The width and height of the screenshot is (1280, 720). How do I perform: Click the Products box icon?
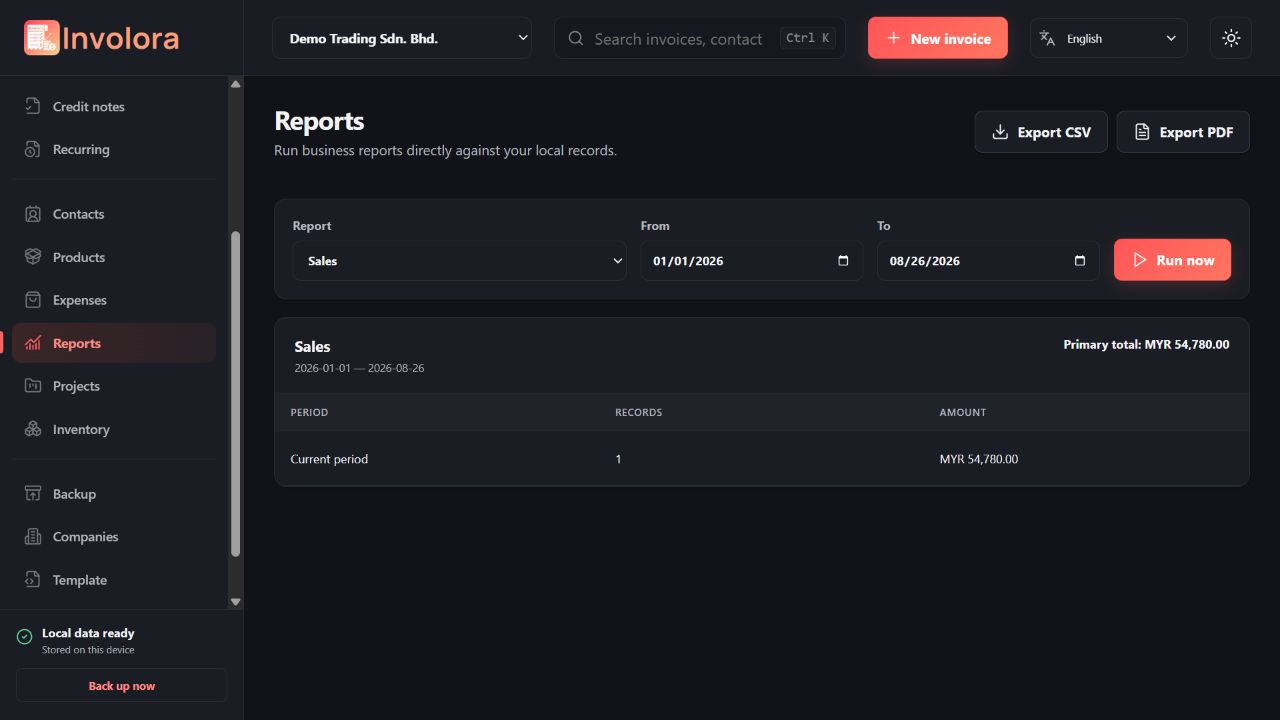[x=33, y=257]
